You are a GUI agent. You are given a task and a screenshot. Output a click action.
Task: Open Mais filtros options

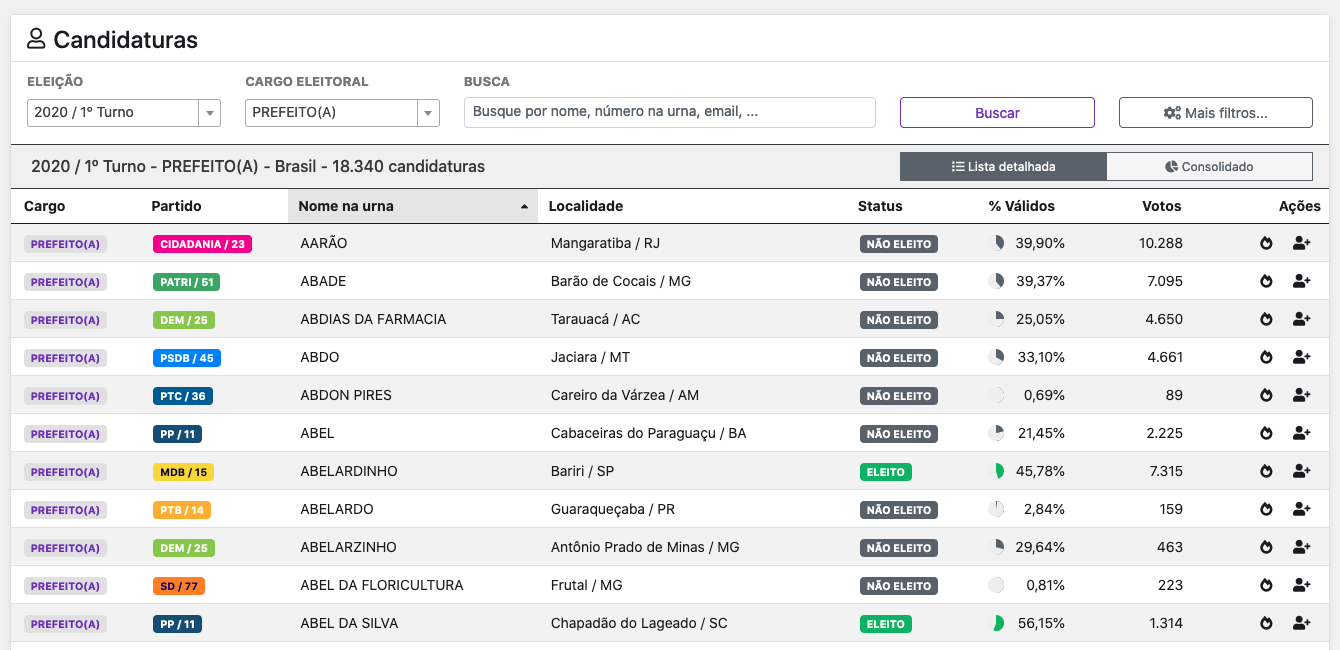coord(1215,111)
